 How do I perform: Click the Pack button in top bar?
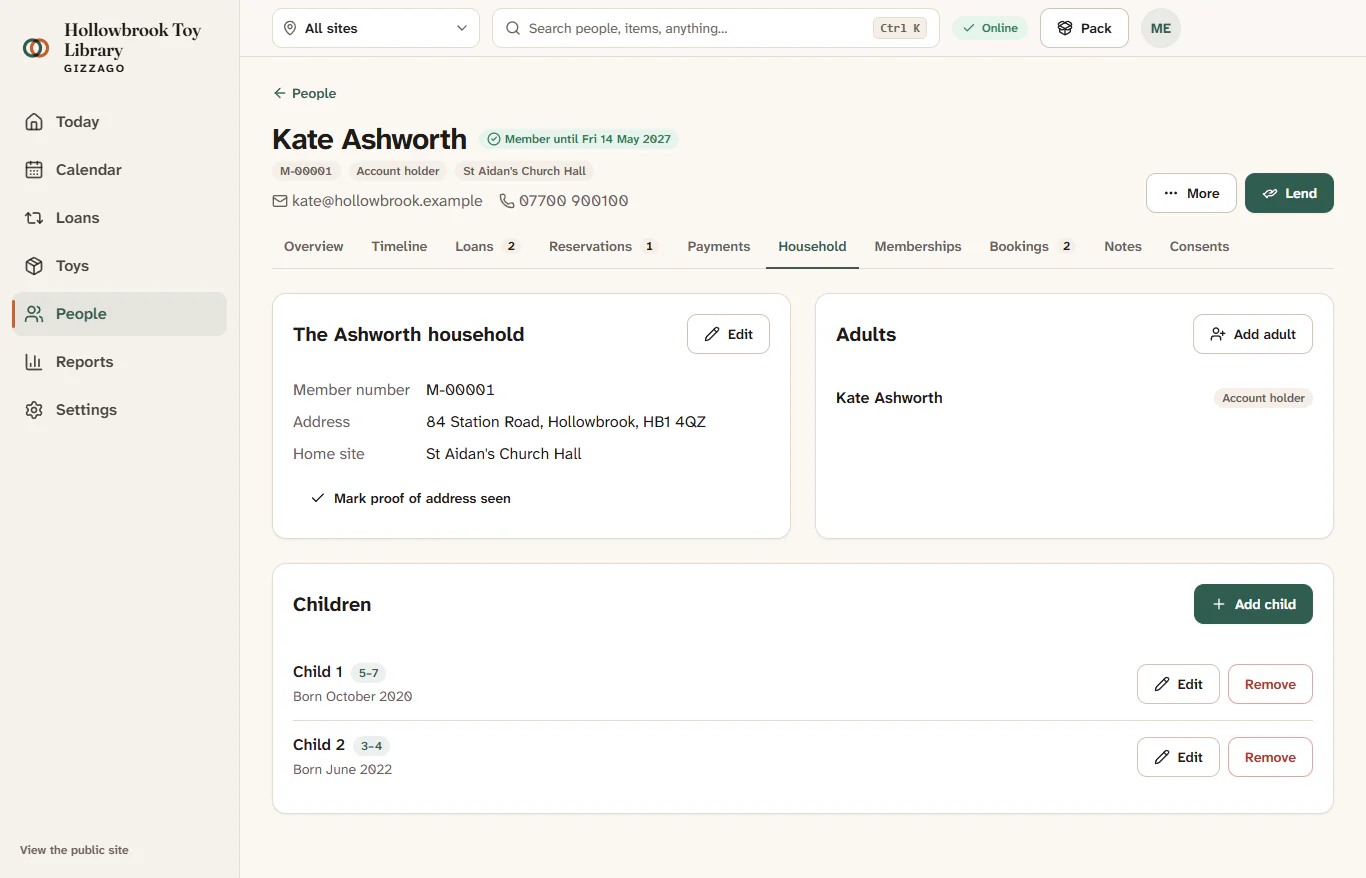[x=1084, y=28]
